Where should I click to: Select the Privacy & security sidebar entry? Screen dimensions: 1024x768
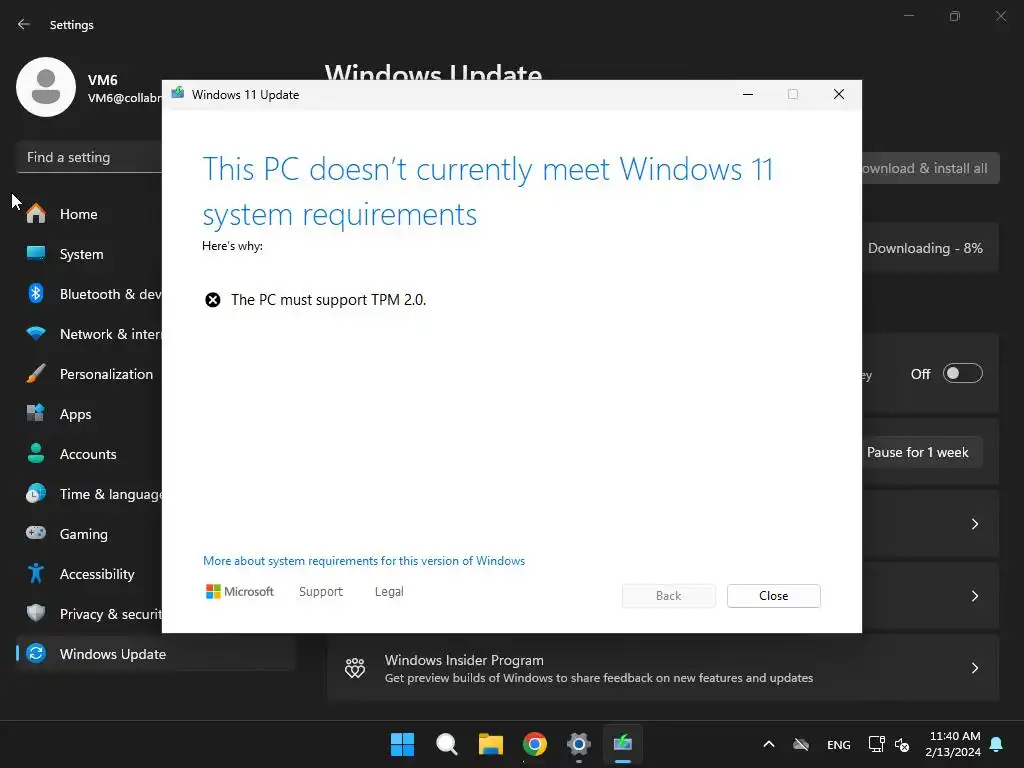tap(89, 614)
